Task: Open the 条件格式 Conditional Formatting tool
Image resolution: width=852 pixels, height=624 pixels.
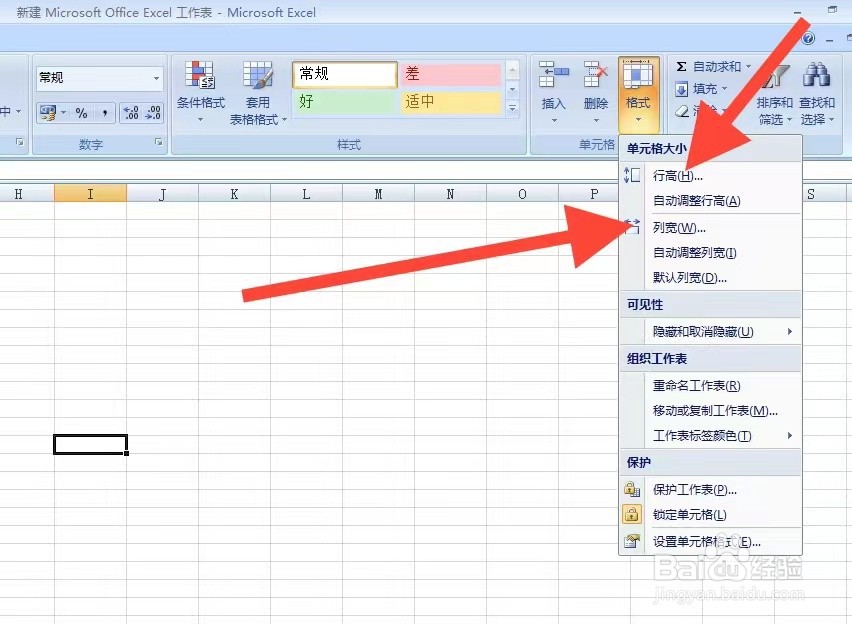Action: click(203, 88)
